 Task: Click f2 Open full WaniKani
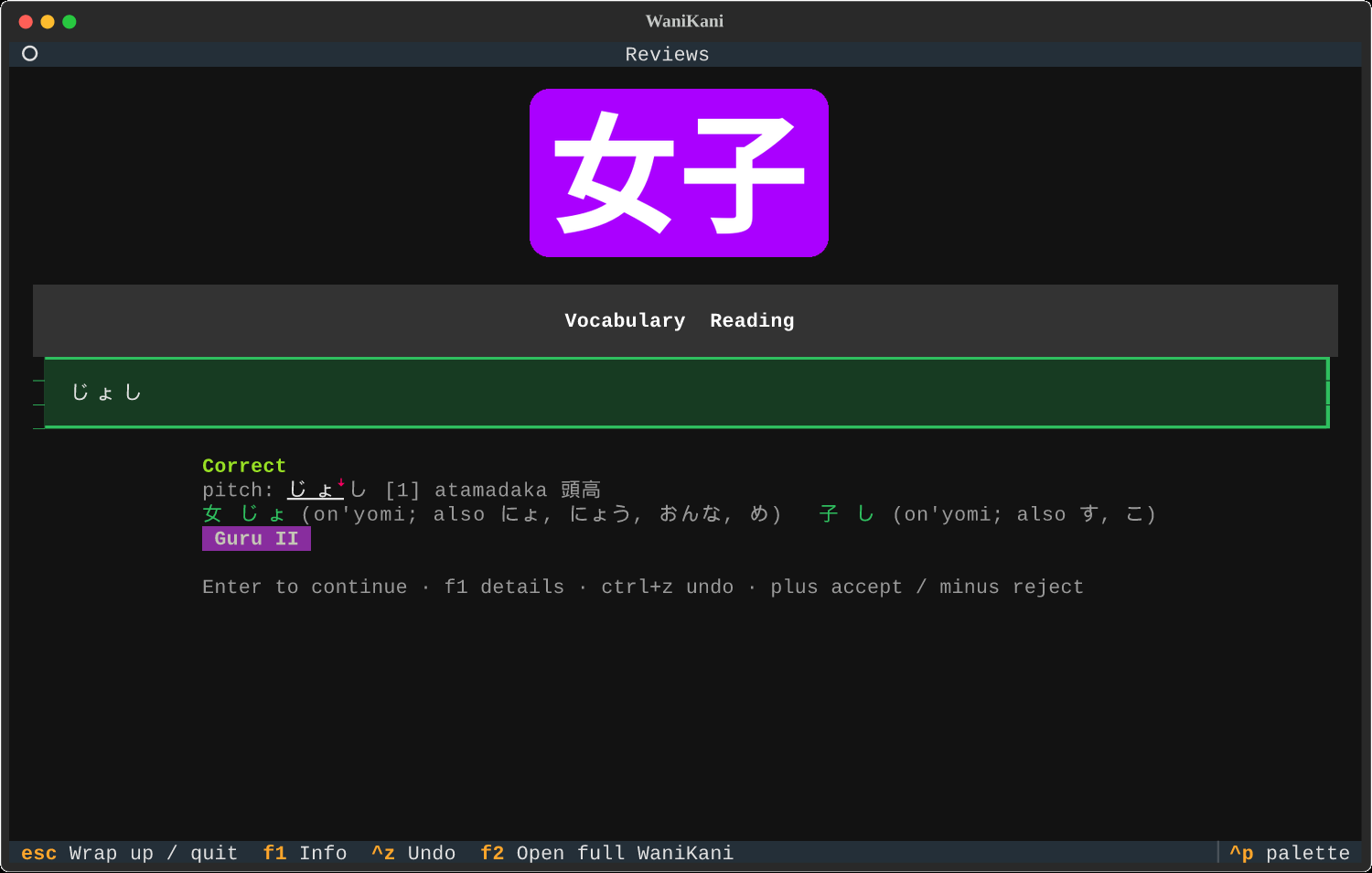click(x=606, y=854)
